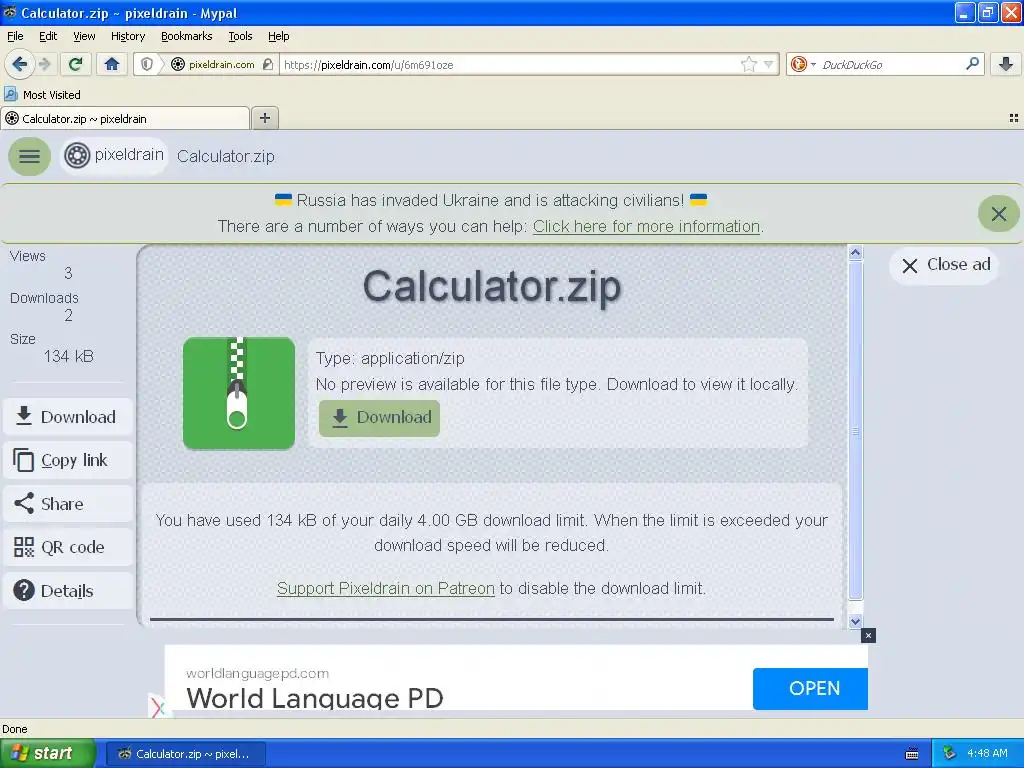Open the Bookmarks menu
The image size is (1024, 768).
tap(187, 36)
